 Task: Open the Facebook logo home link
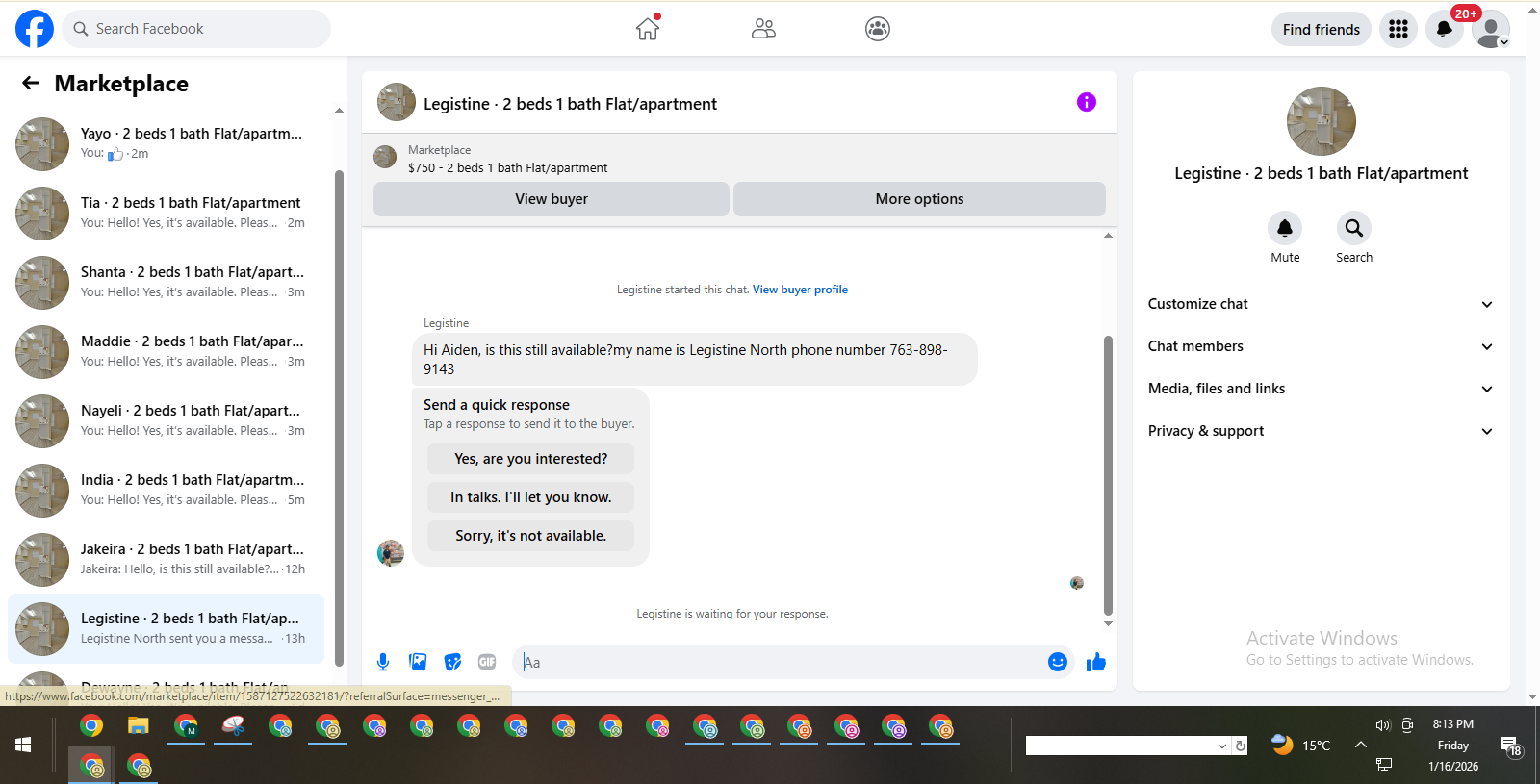pos(35,29)
